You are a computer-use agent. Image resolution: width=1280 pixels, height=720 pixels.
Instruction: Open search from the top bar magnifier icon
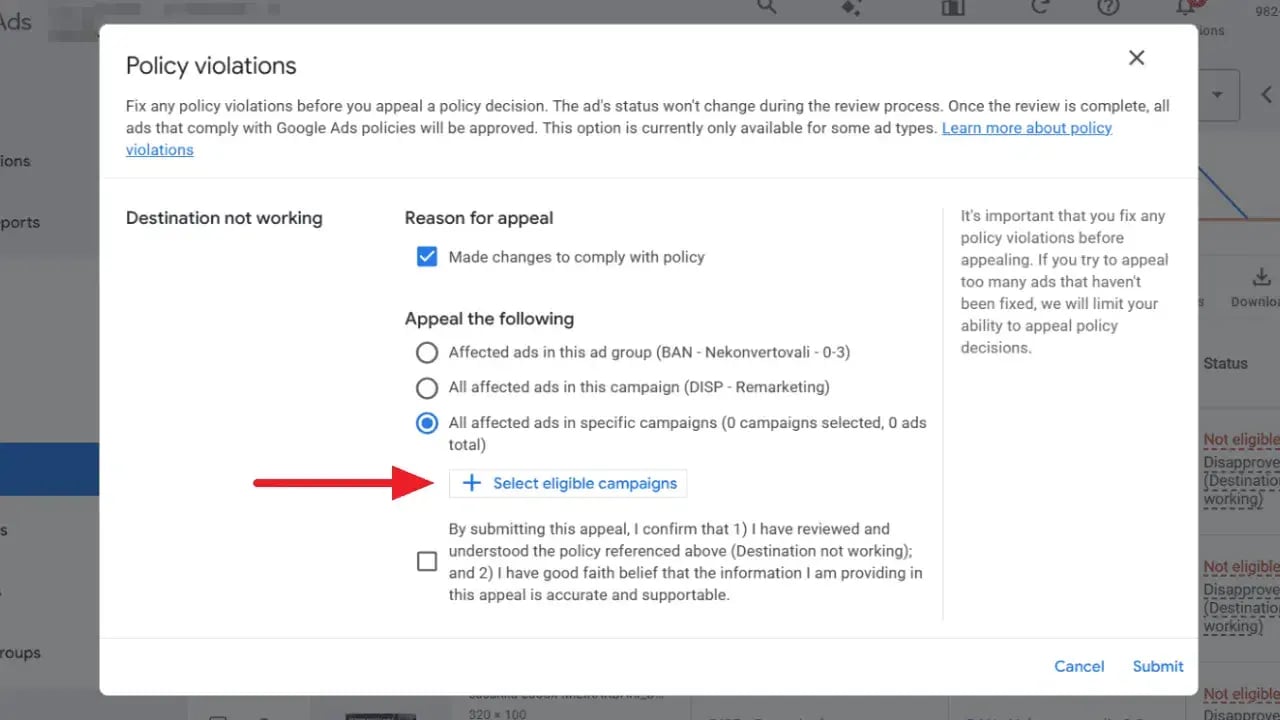pos(765,7)
